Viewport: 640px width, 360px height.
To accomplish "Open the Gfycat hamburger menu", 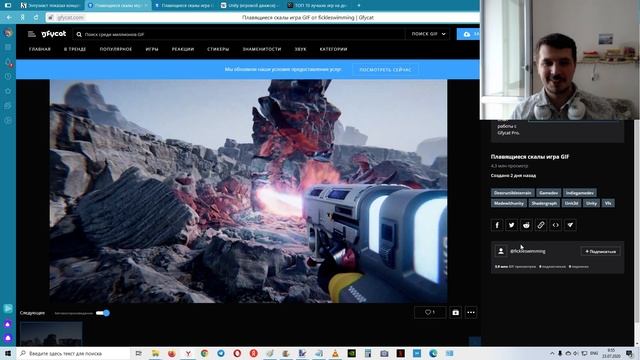I will (x=31, y=34).
